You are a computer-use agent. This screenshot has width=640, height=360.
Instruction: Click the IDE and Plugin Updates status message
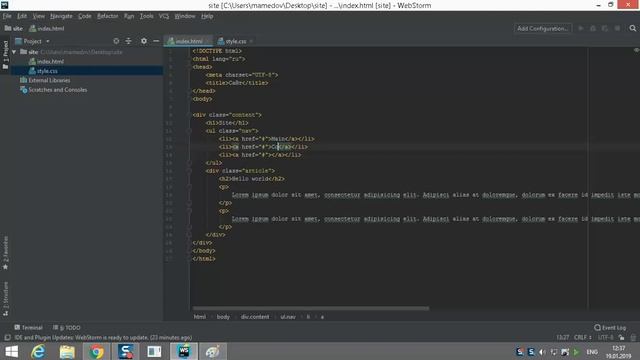(103, 338)
